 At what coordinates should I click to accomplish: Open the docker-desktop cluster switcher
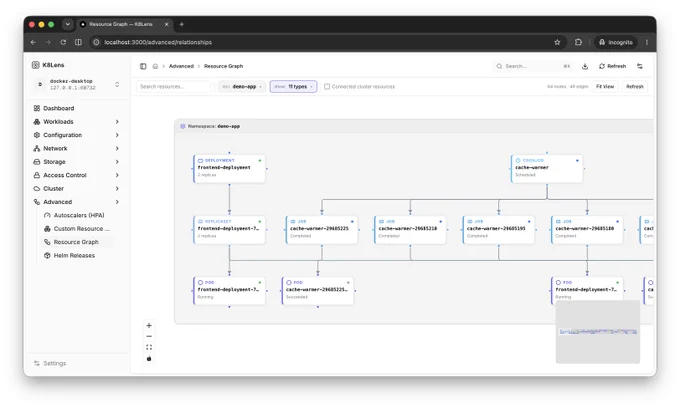(76, 85)
